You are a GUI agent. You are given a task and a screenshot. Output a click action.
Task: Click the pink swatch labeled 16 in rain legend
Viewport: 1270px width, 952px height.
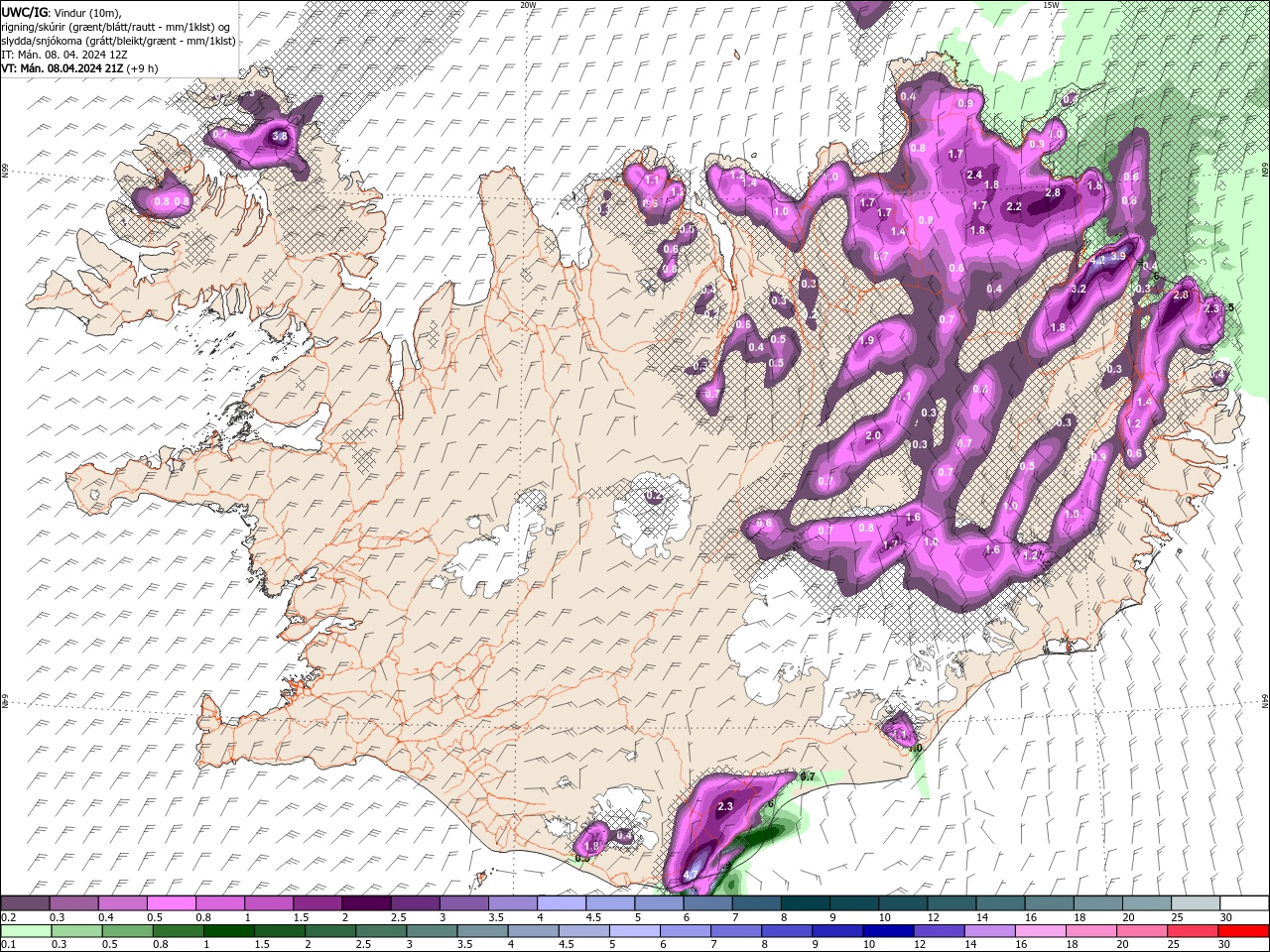1041,931
